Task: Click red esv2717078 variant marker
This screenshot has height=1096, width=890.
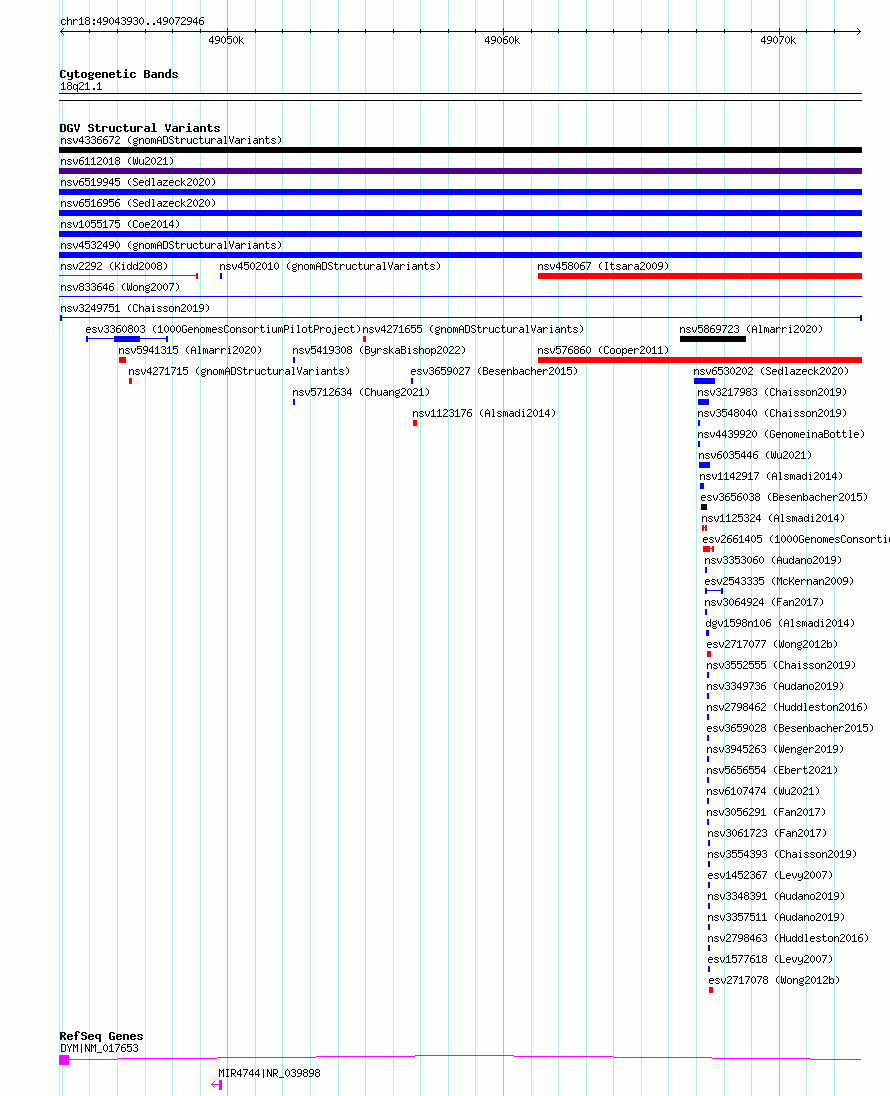Action: click(x=711, y=990)
